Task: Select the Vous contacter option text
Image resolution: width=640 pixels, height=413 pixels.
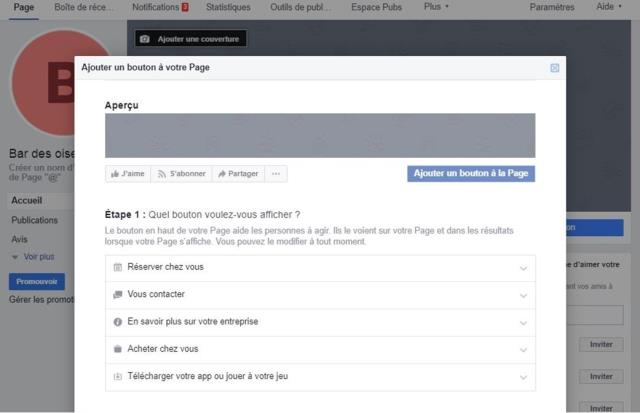Action: [x=156, y=294]
